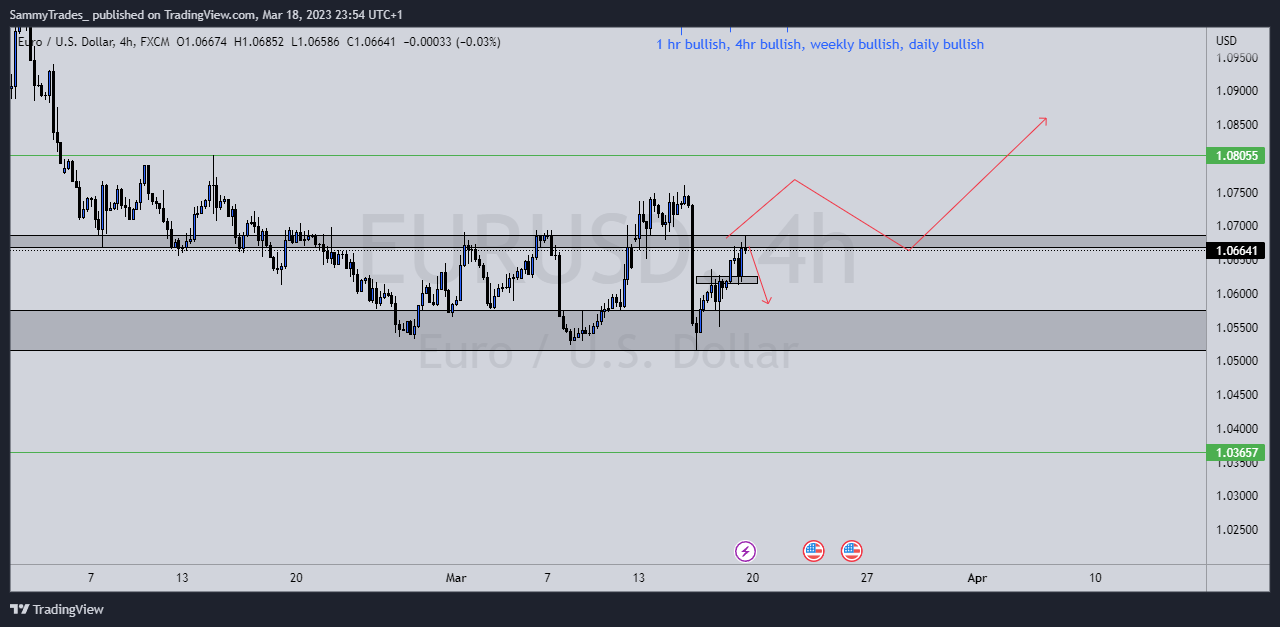Click the 1.04000 price axis label
This screenshot has height=627, width=1280.
coord(1236,429)
